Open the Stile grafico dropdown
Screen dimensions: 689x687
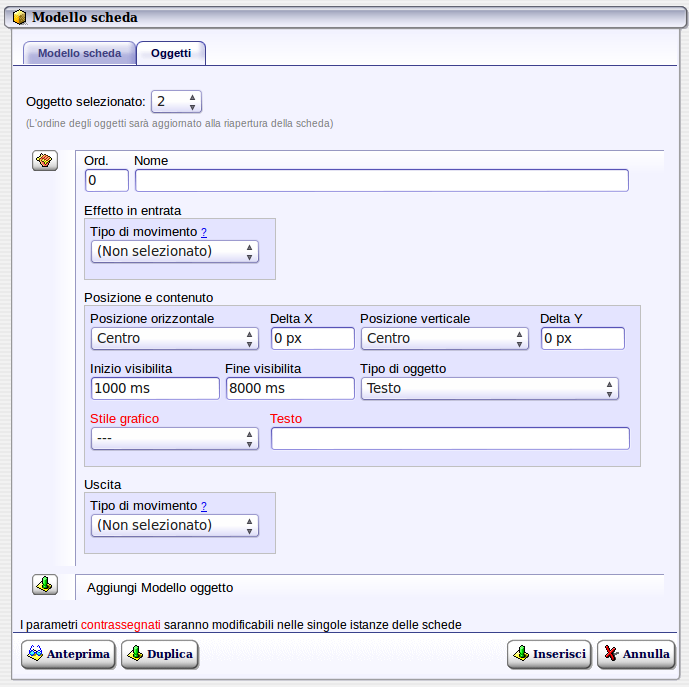click(x=174, y=438)
